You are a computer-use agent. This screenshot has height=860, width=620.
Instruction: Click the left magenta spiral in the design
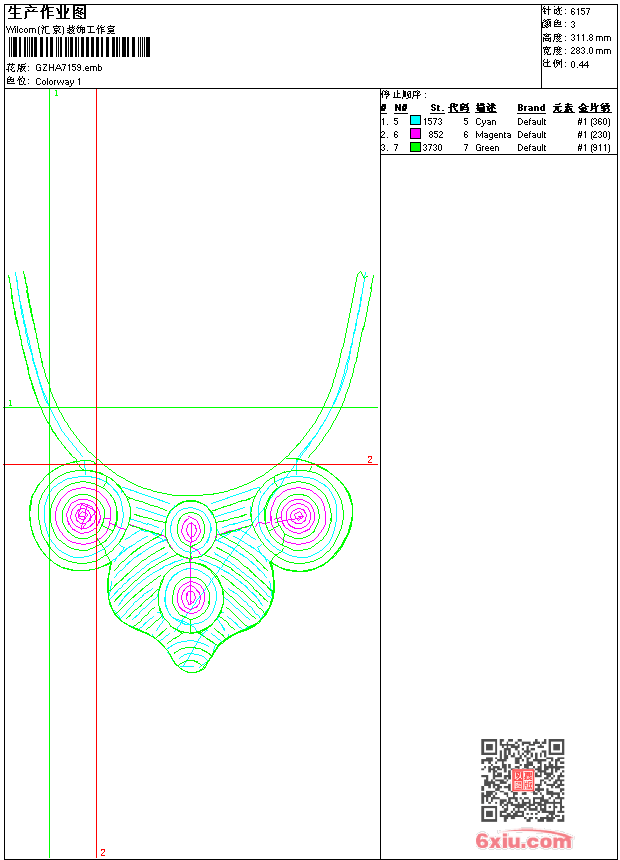[83, 516]
